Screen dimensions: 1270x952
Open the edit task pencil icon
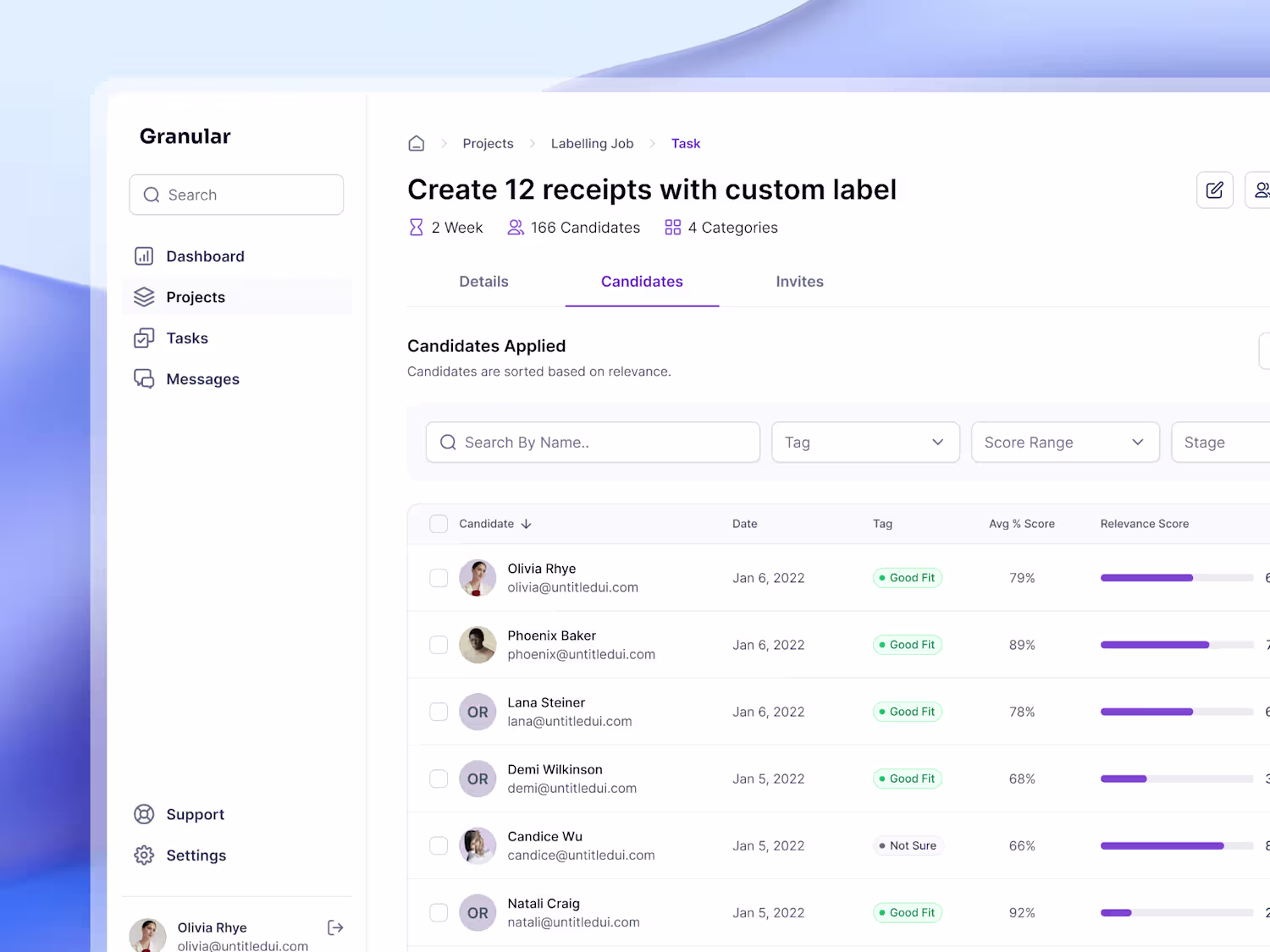(1214, 190)
